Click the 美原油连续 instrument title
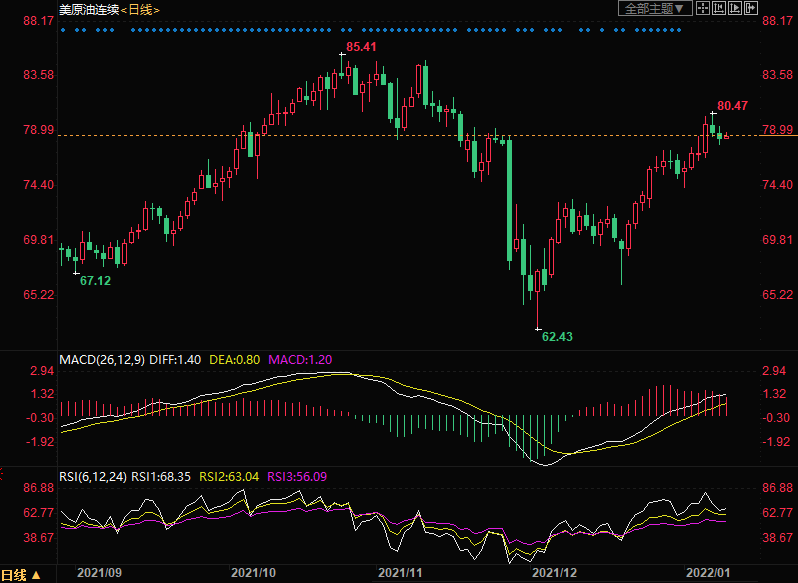798x583 pixels. click(x=89, y=9)
